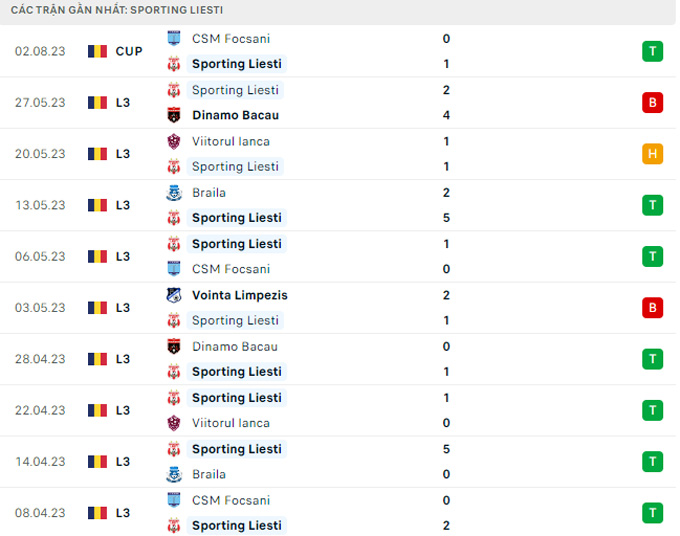
Task: Click Dinamo Bacau crest in 27.05.23 match
Action: pos(174,115)
